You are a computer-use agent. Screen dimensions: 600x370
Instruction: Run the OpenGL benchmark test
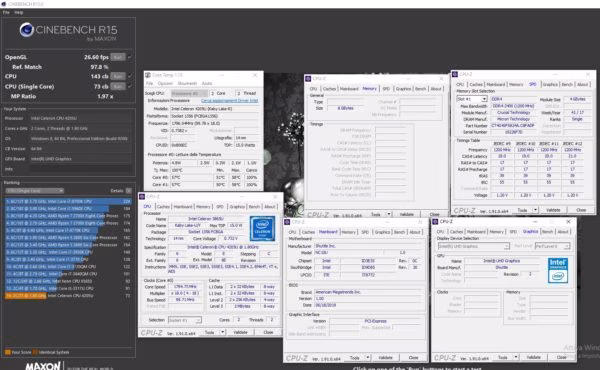pos(118,57)
